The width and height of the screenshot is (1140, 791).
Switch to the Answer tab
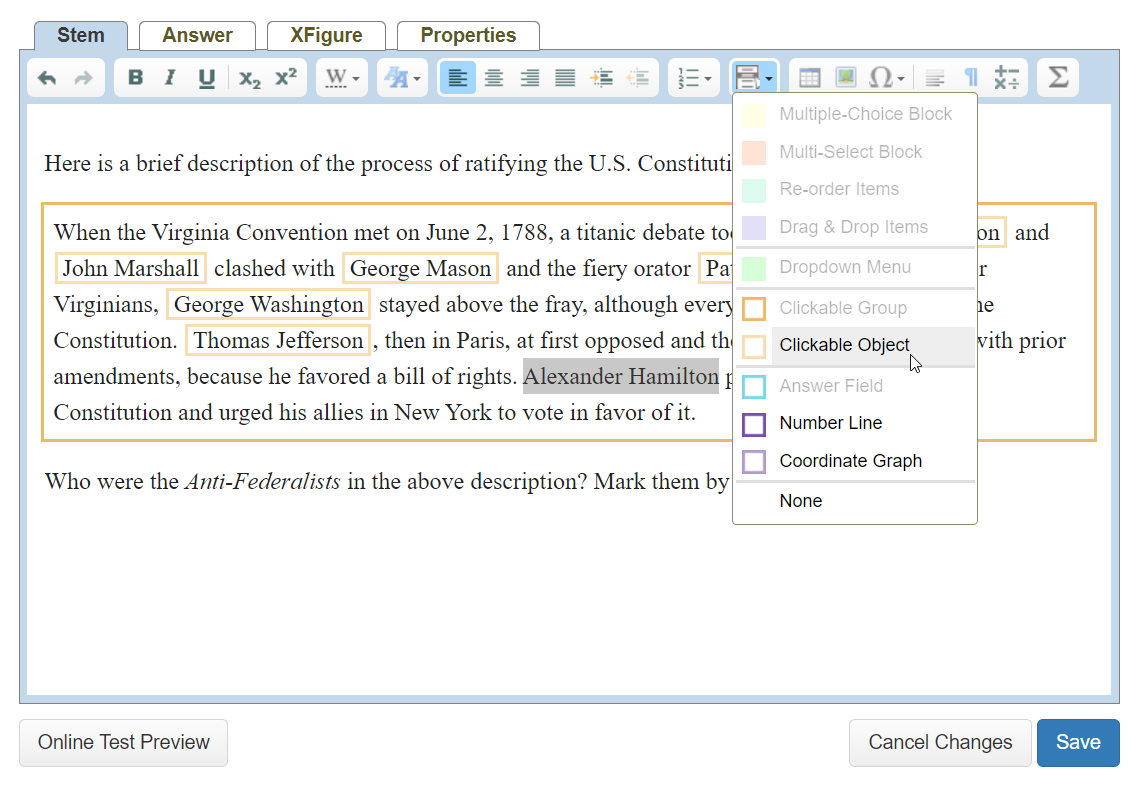197,36
